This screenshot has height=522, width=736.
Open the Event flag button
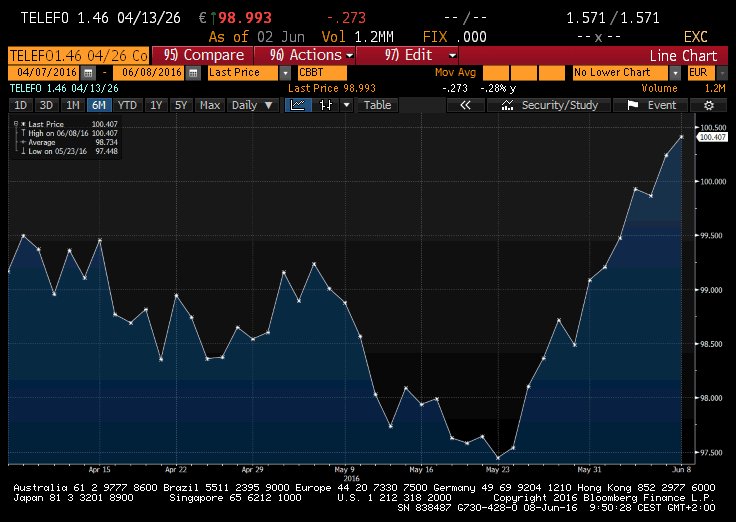[x=651, y=105]
